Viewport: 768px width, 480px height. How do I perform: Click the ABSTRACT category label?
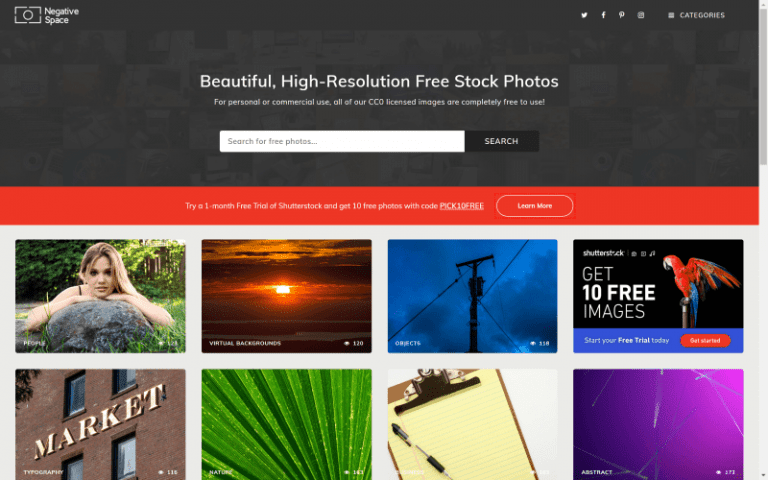pyautogui.click(x=597, y=472)
